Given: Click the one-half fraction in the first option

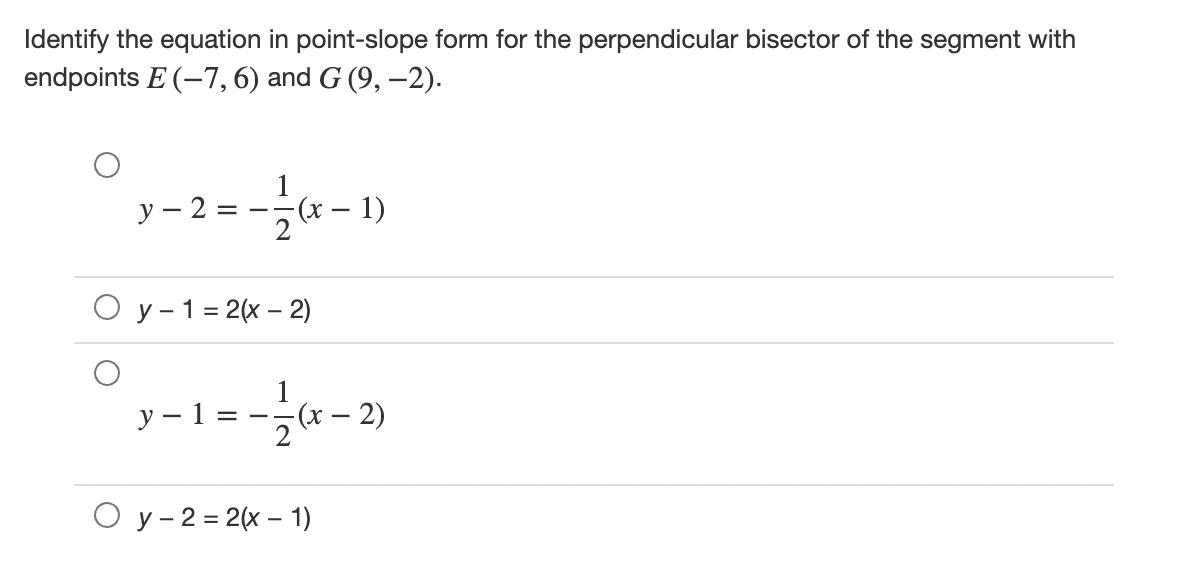Looking at the screenshot, I should click(282, 208).
